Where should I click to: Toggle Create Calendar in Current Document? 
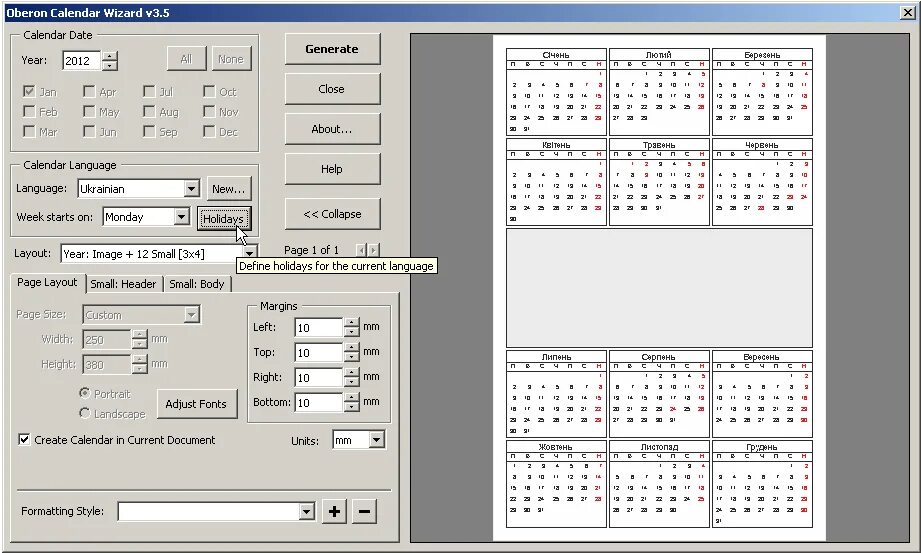24,440
